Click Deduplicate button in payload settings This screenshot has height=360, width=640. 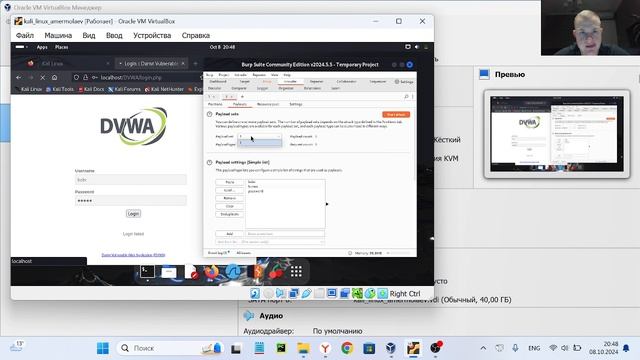tap(230, 214)
